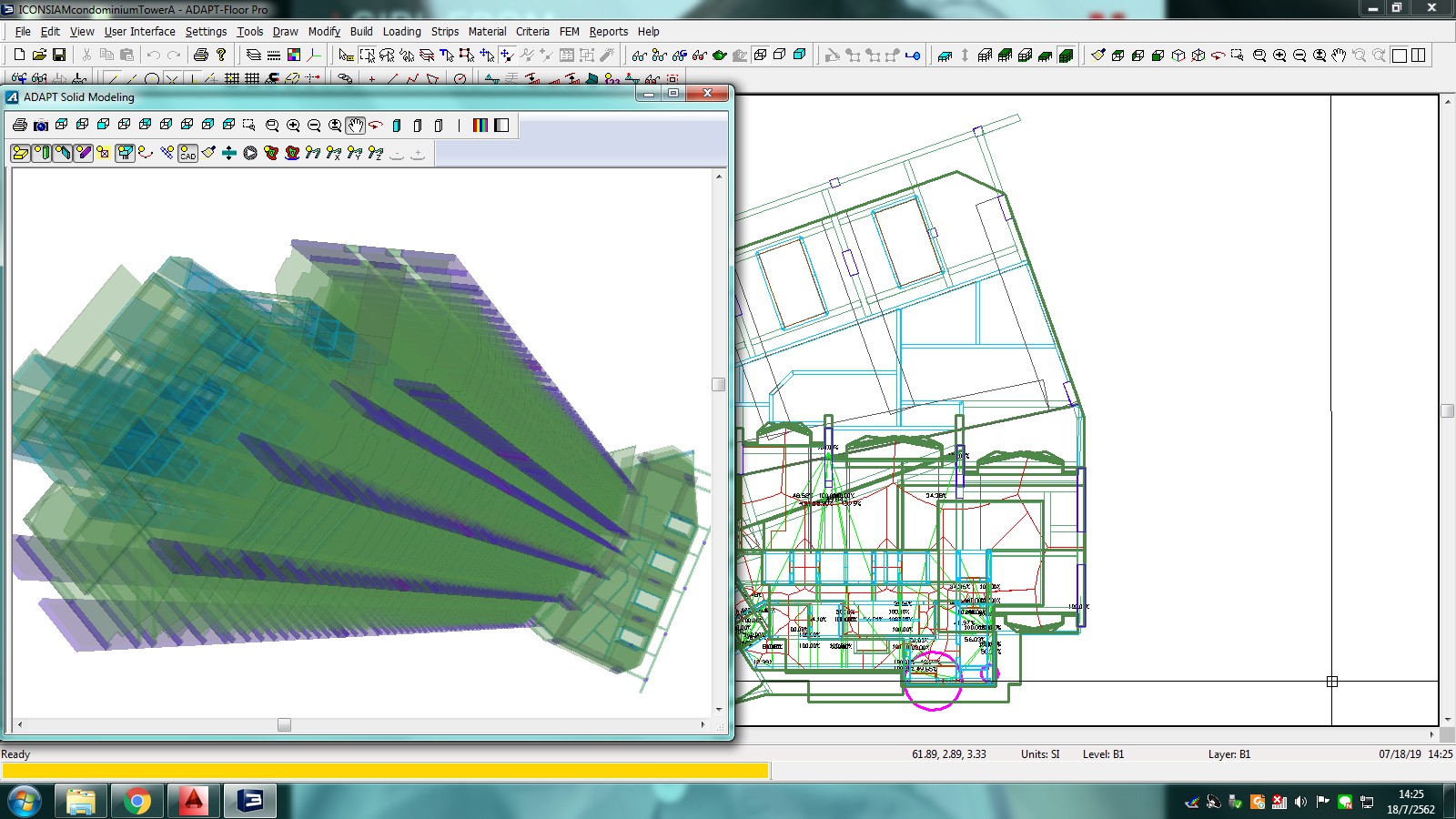
Task: Open the FEM menu
Action: (x=569, y=31)
